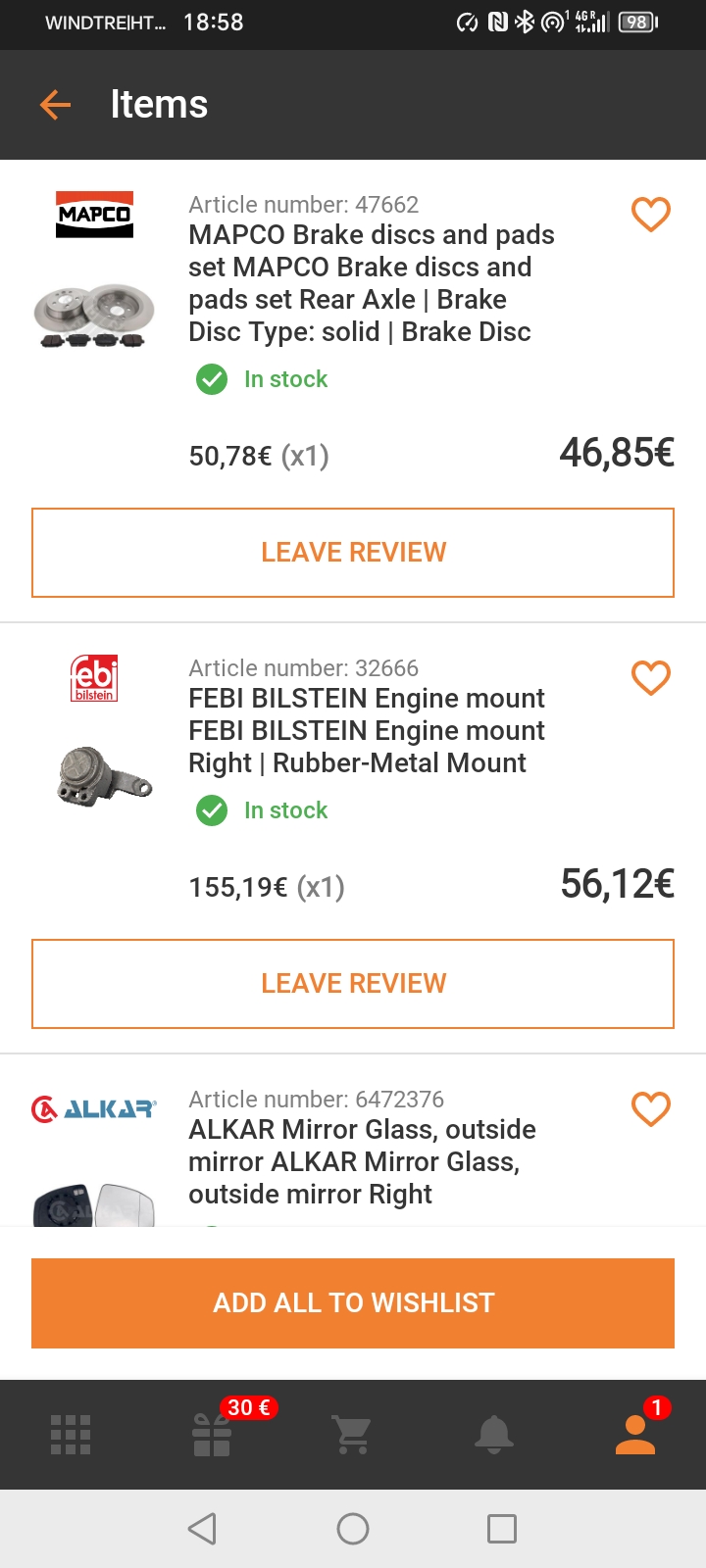Open the shopping cart
This screenshot has height=1568, width=706.
pyautogui.click(x=352, y=1435)
